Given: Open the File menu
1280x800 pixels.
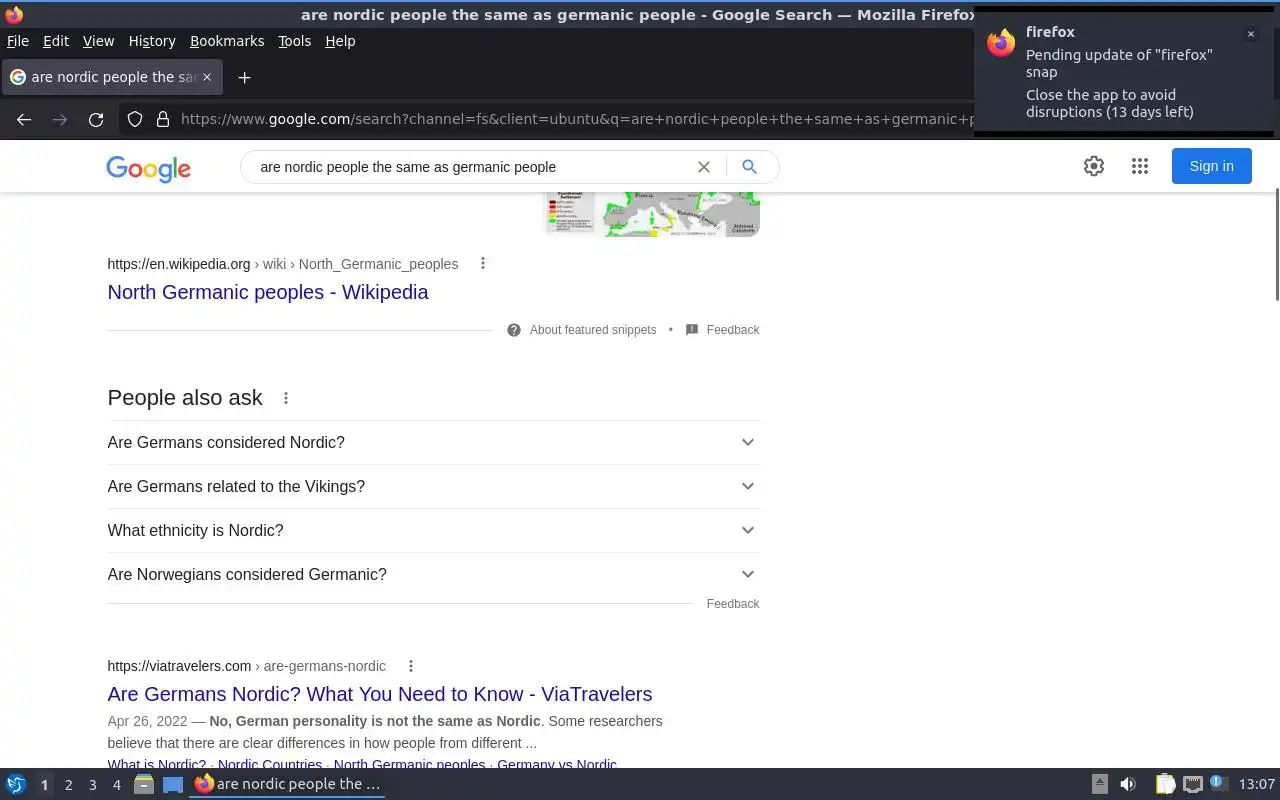Looking at the screenshot, I should coord(18,41).
